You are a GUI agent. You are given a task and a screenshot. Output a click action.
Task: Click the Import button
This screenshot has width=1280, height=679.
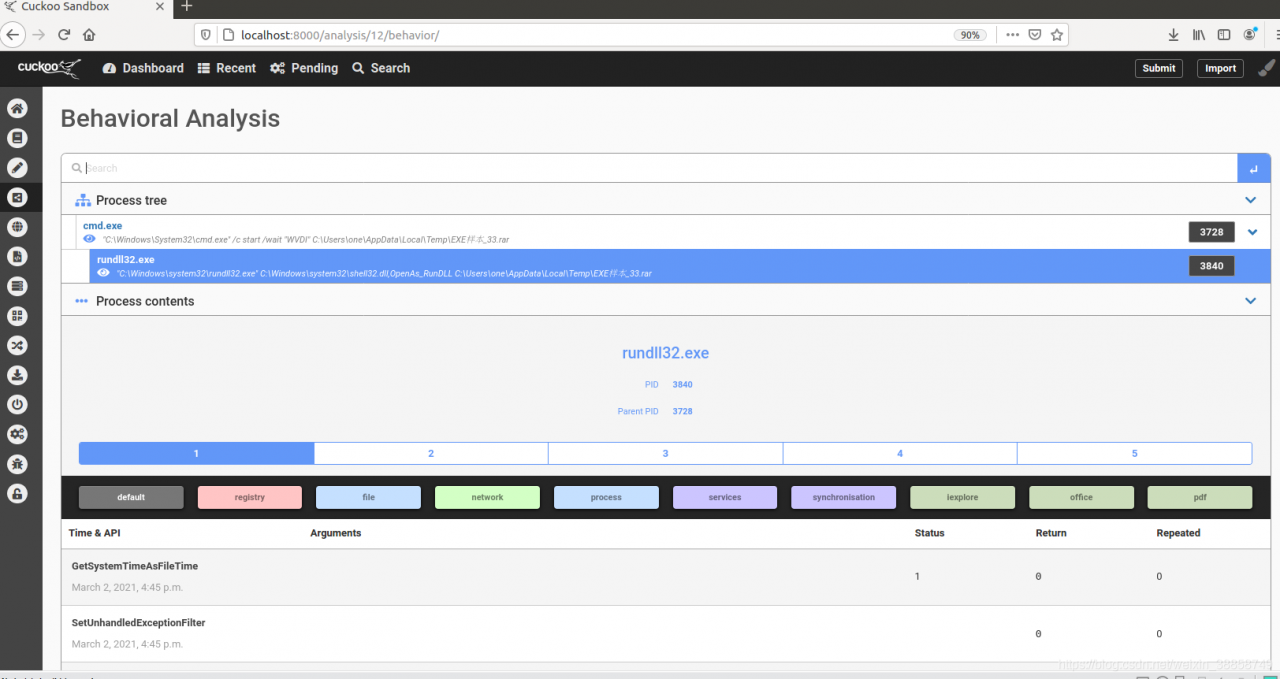1220,68
